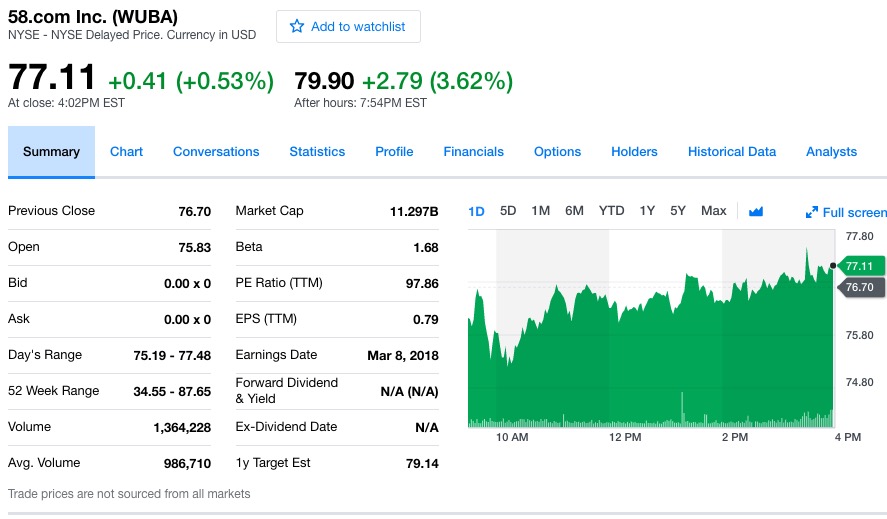887x519 pixels.
Task: Open the Analysts tab
Action: [832, 152]
